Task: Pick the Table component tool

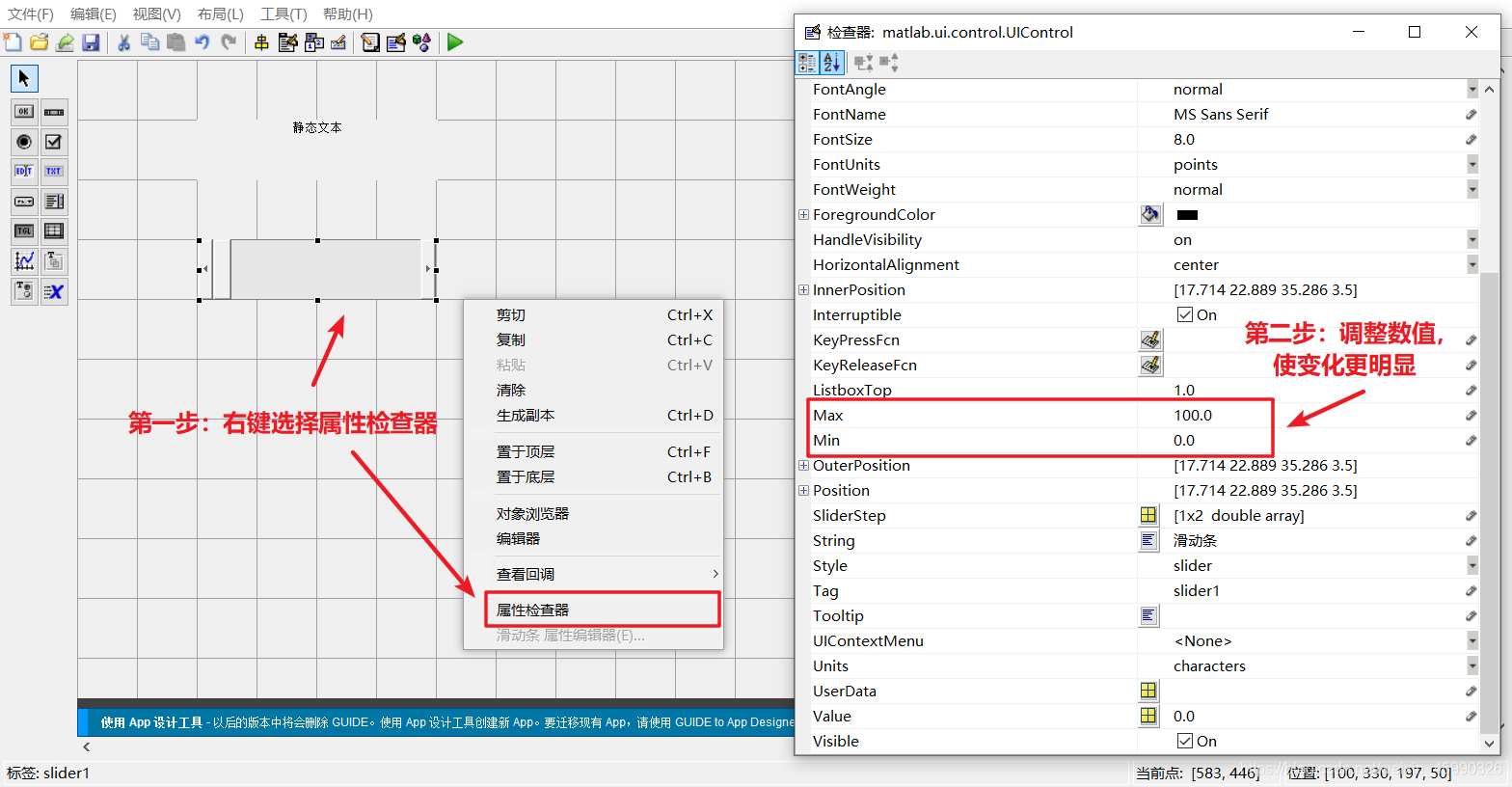Action: [54, 231]
